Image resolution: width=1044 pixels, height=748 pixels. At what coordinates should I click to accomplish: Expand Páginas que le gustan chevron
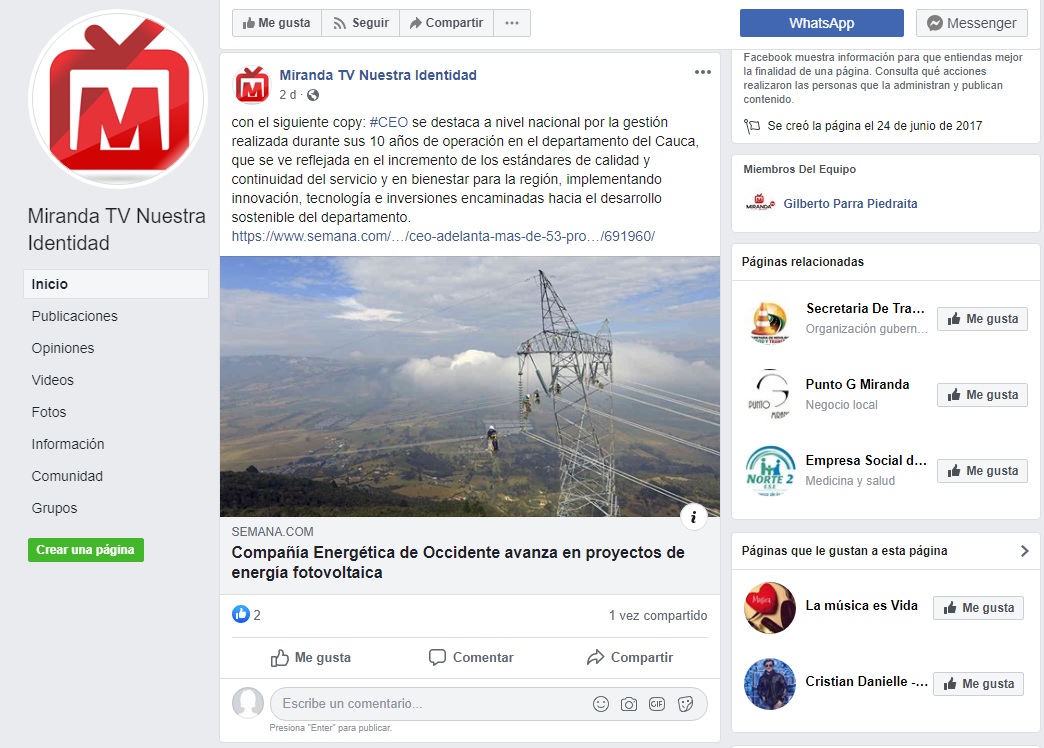coord(1025,551)
